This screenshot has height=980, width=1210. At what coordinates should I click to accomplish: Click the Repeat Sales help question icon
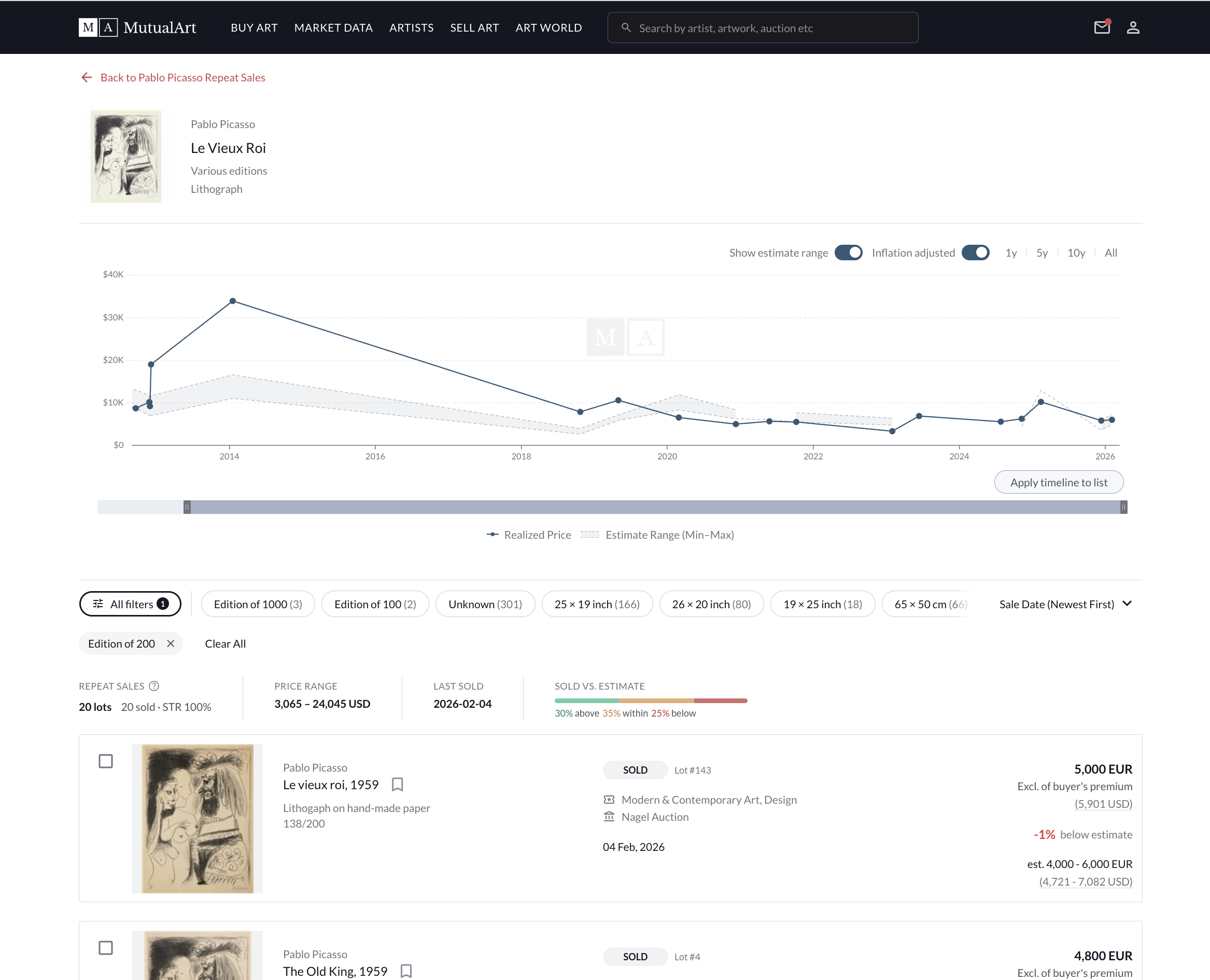tap(153, 686)
